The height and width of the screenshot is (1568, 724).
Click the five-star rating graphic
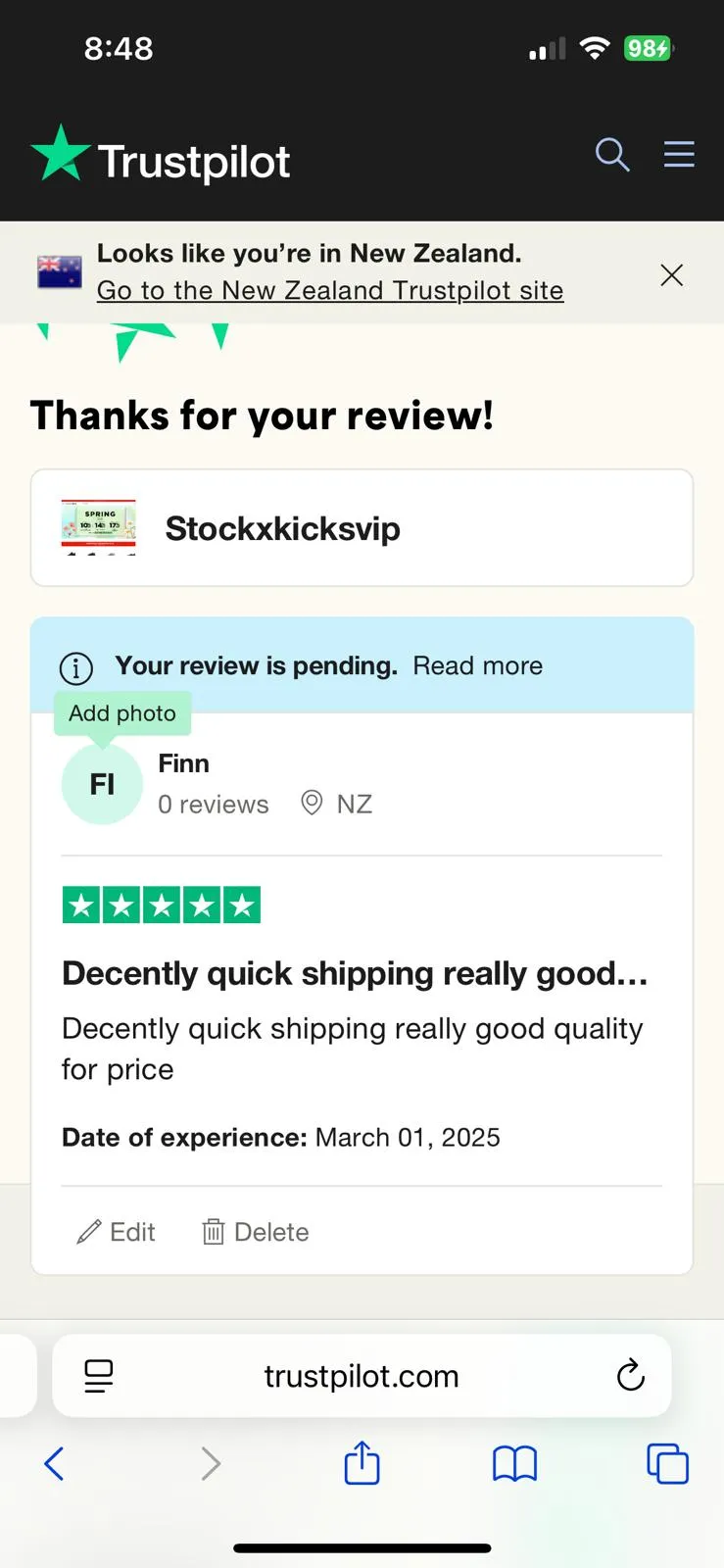162,905
